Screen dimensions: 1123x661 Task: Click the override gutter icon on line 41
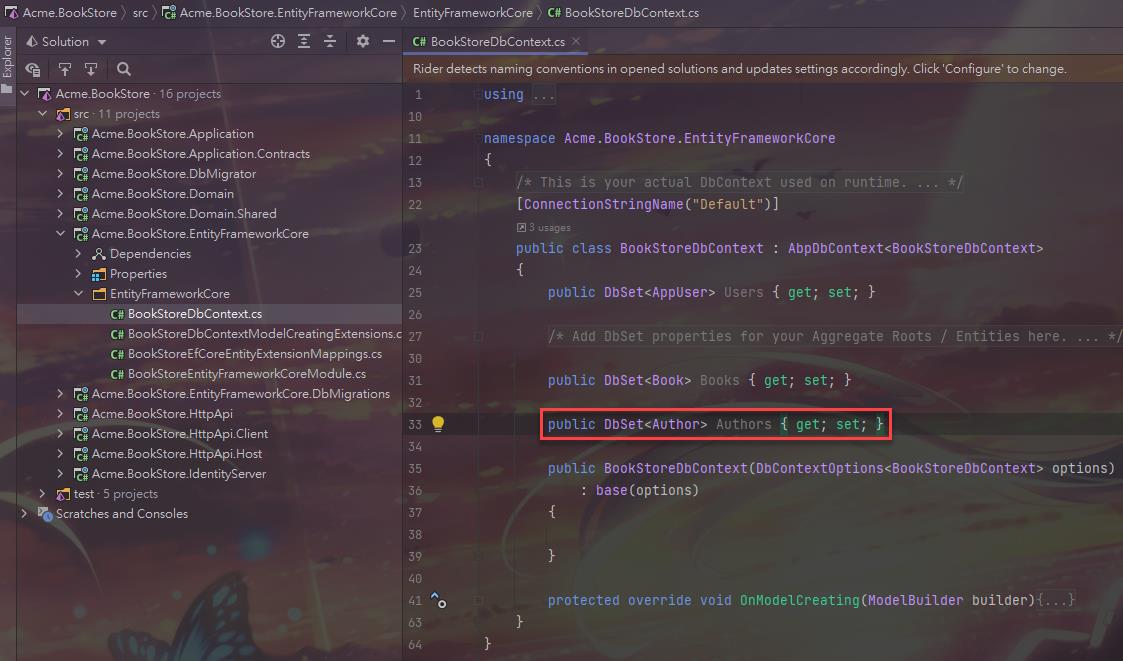pyautogui.click(x=437, y=600)
